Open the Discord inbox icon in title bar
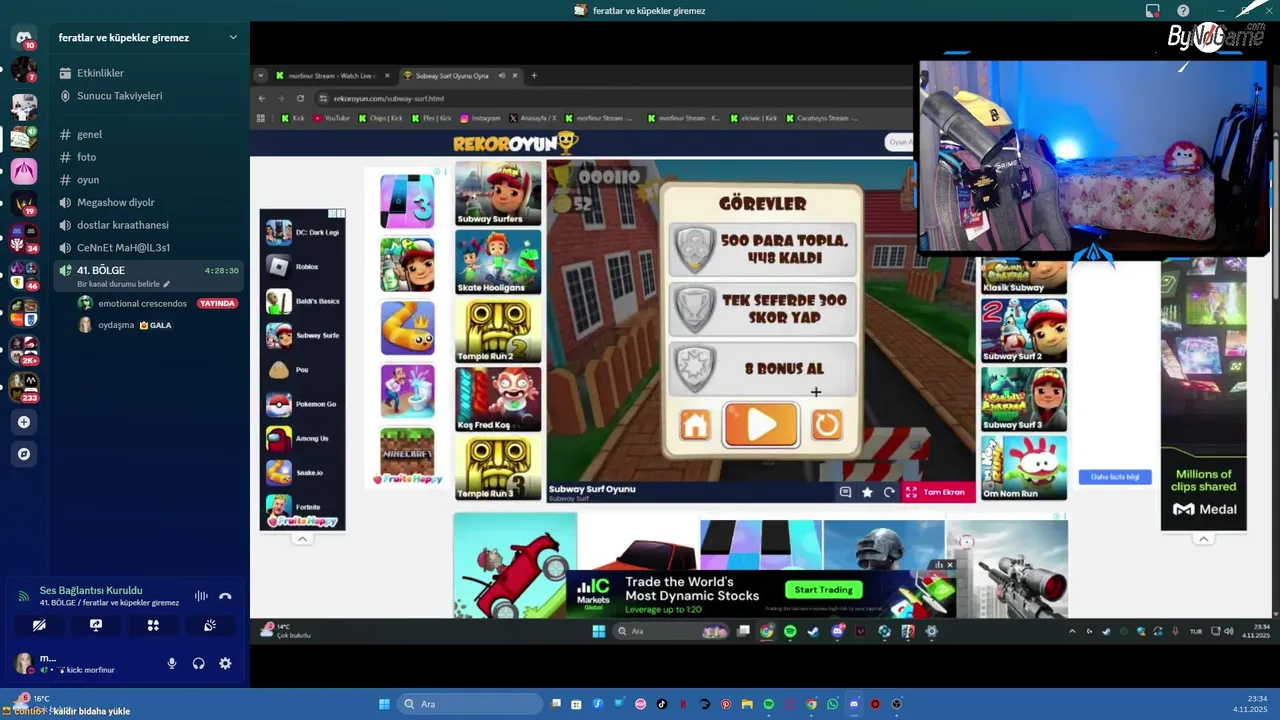 coord(1153,11)
